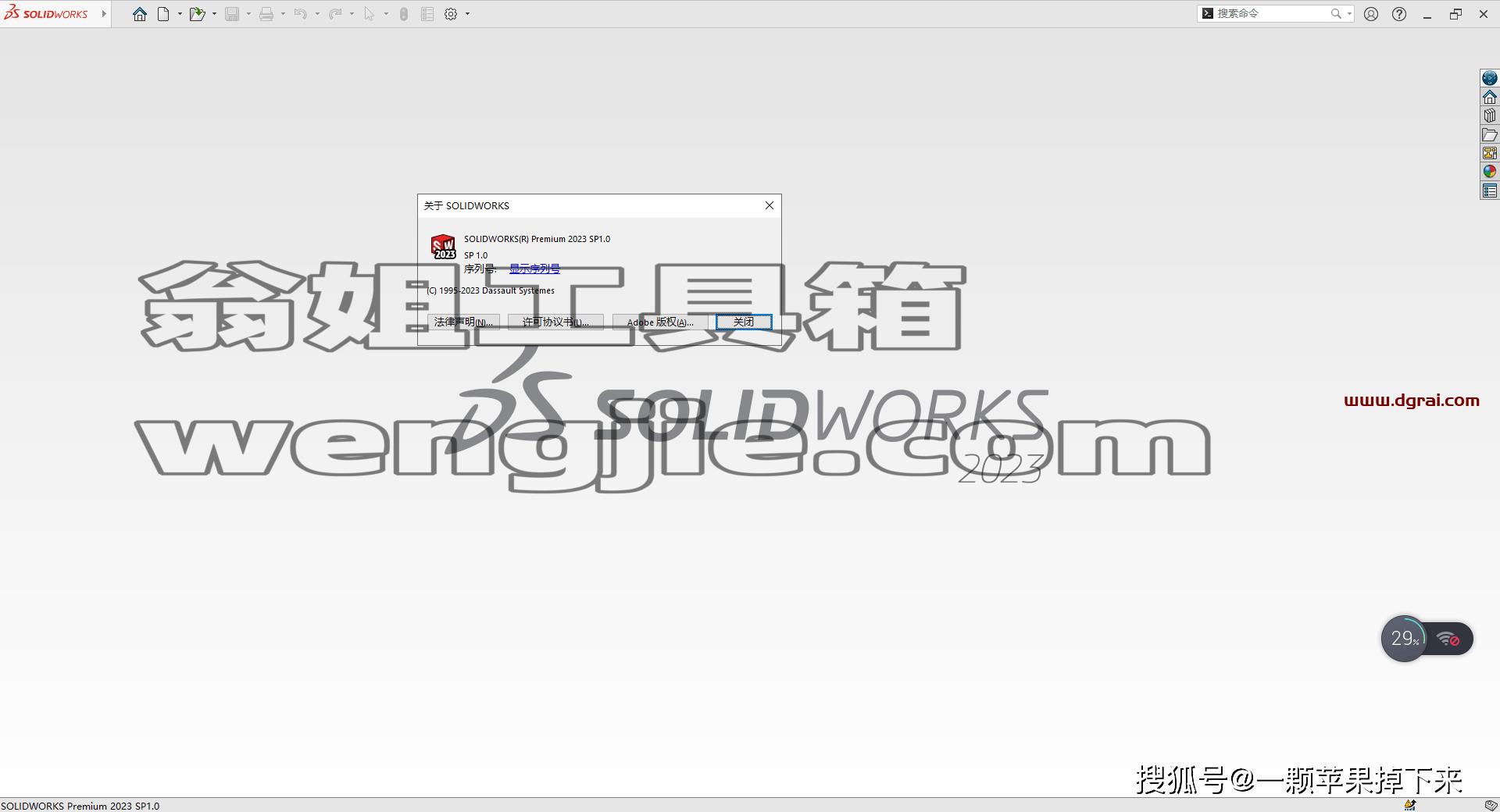Image resolution: width=1500 pixels, height=812 pixels.
Task: Expand the menu bar flyout arrow
Action: coord(104,13)
